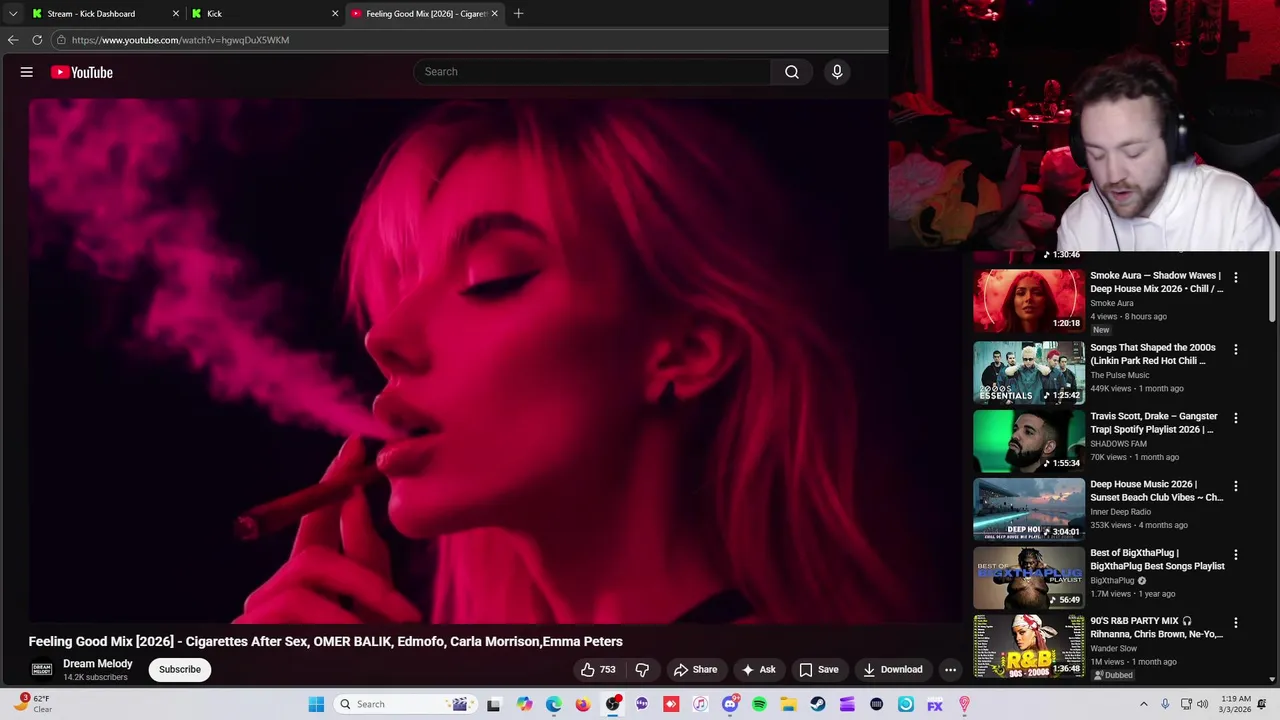Open options menu for Smoke Aura video
The height and width of the screenshot is (720, 1280).
(1236, 277)
